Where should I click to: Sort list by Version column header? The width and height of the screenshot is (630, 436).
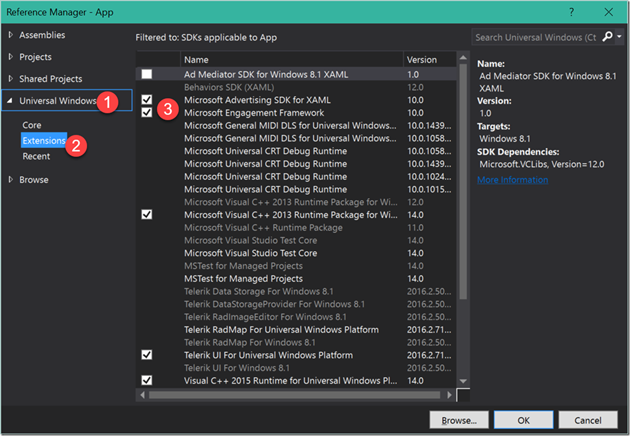pos(430,59)
